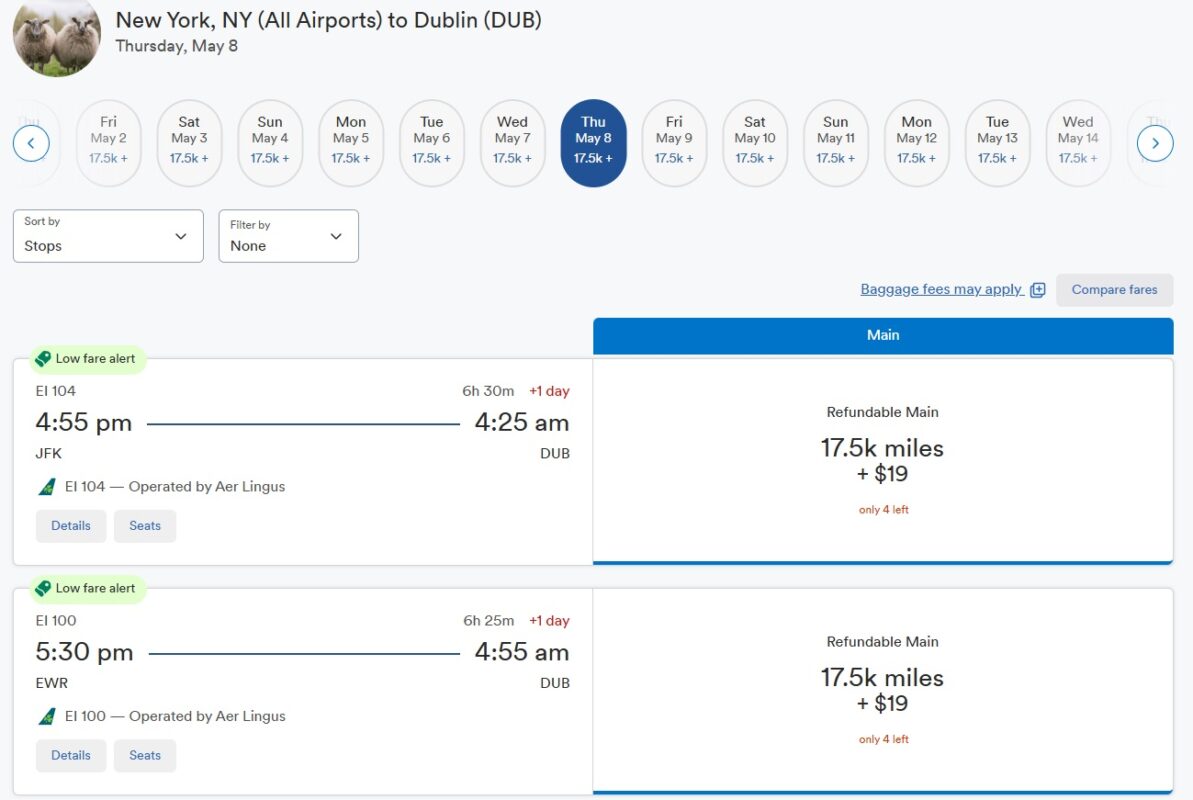Select the Sat May 10 date tab
This screenshot has height=800, width=1193.
pyautogui.click(x=755, y=141)
